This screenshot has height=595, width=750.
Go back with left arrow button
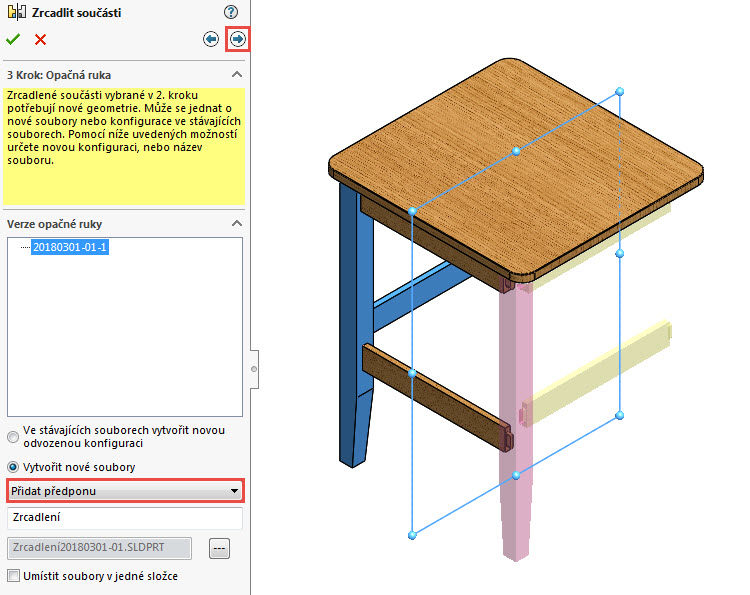[211, 39]
